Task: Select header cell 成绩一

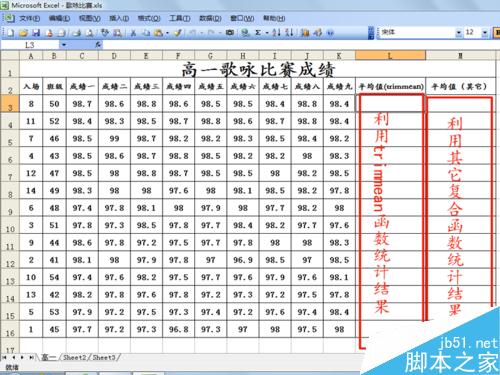Action: coord(82,86)
